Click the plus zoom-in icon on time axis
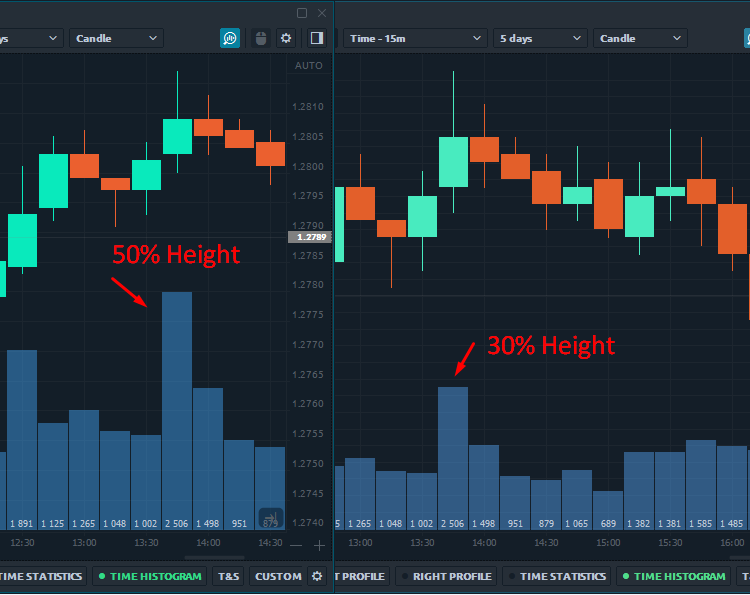 pos(319,545)
